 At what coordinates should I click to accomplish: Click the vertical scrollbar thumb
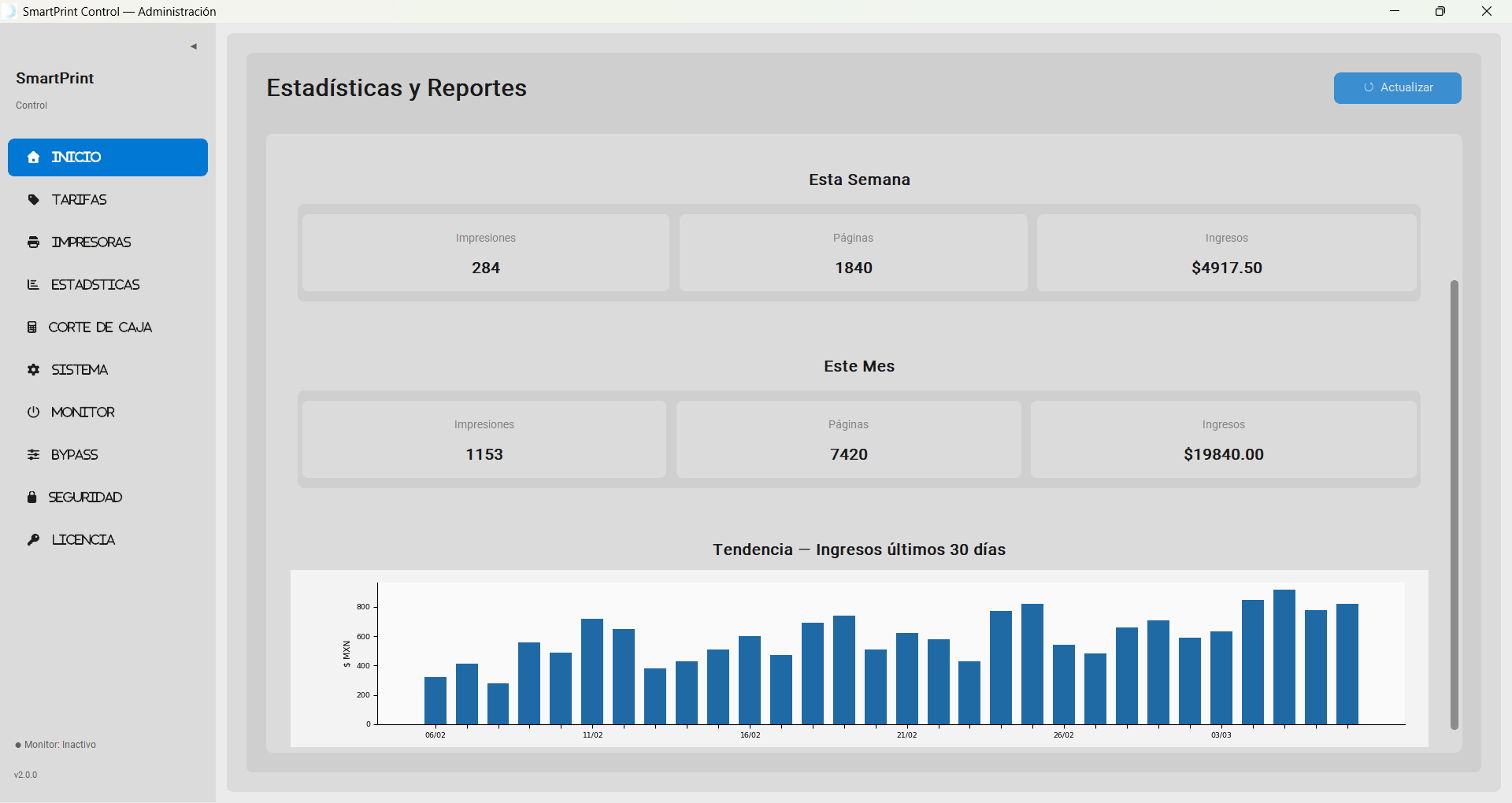(x=1454, y=504)
